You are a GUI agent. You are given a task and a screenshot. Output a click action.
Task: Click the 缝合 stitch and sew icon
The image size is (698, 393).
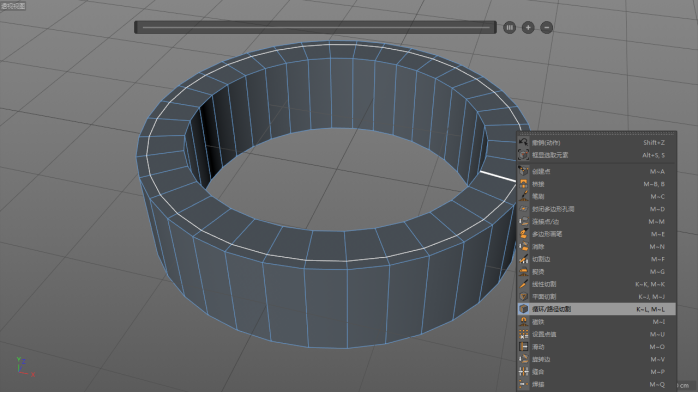coord(524,372)
